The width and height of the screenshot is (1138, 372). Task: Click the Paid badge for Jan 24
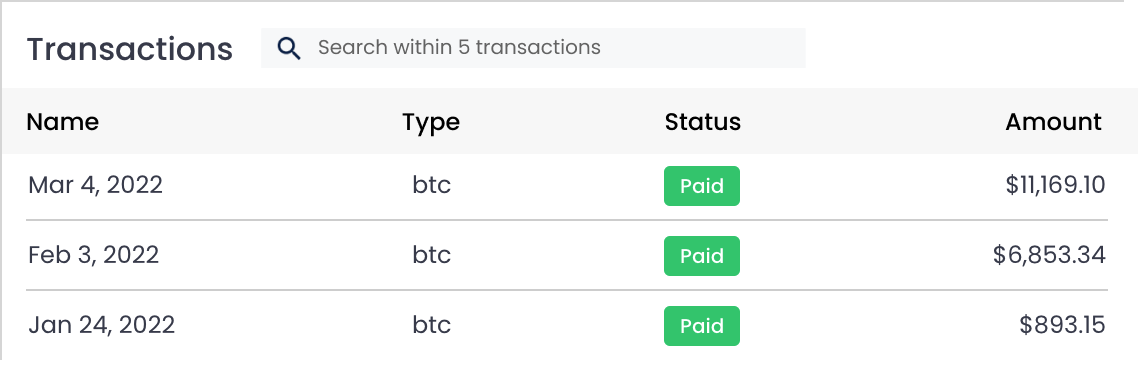(x=702, y=326)
